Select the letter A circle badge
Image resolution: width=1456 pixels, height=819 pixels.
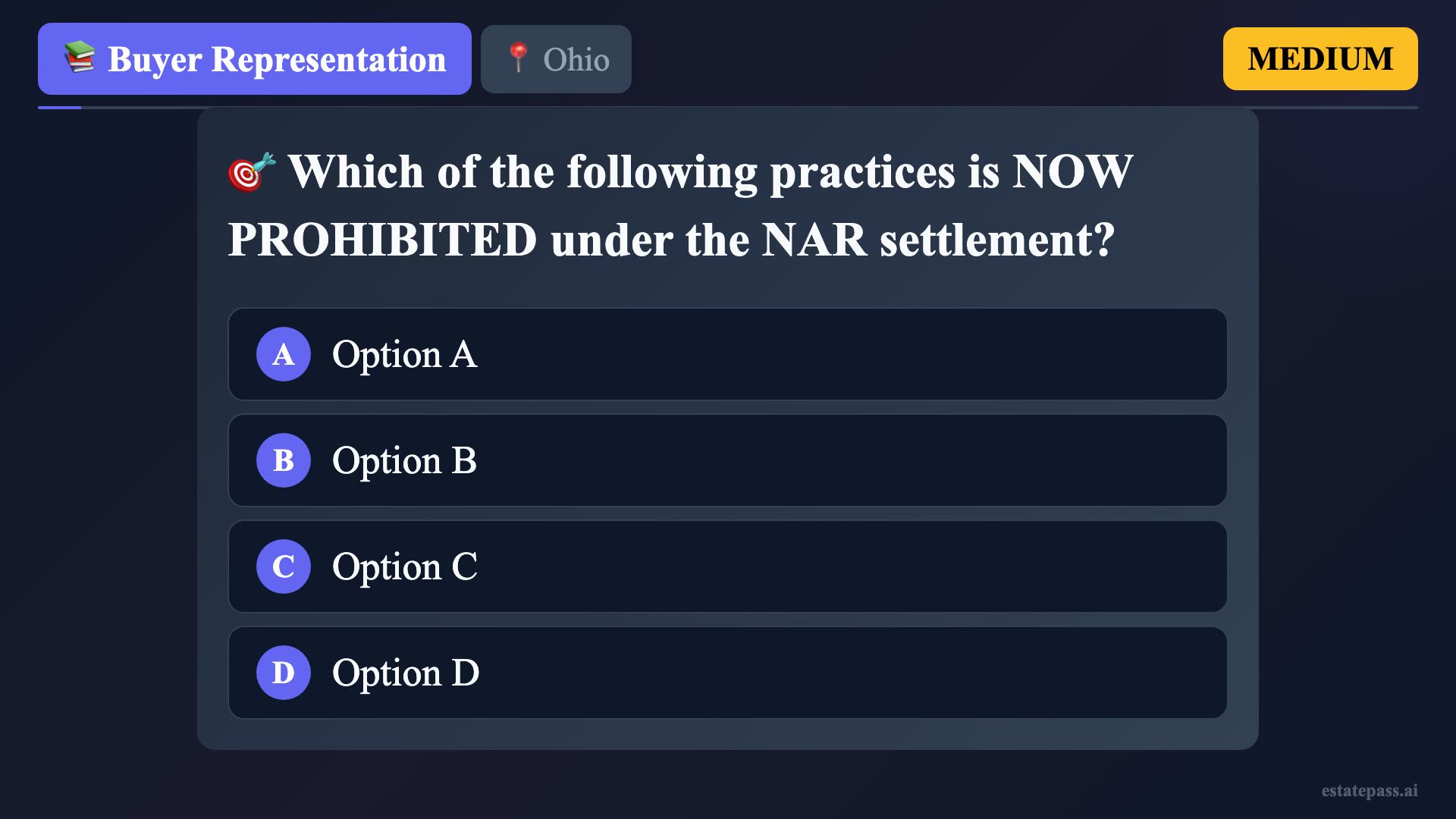[x=284, y=354]
